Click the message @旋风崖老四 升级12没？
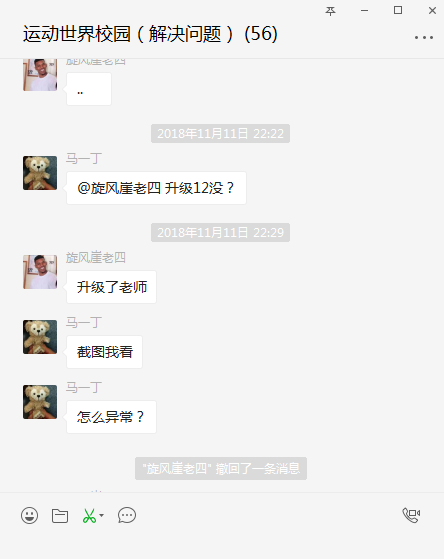Viewport: 444px width, 559px height. point(156,188)
